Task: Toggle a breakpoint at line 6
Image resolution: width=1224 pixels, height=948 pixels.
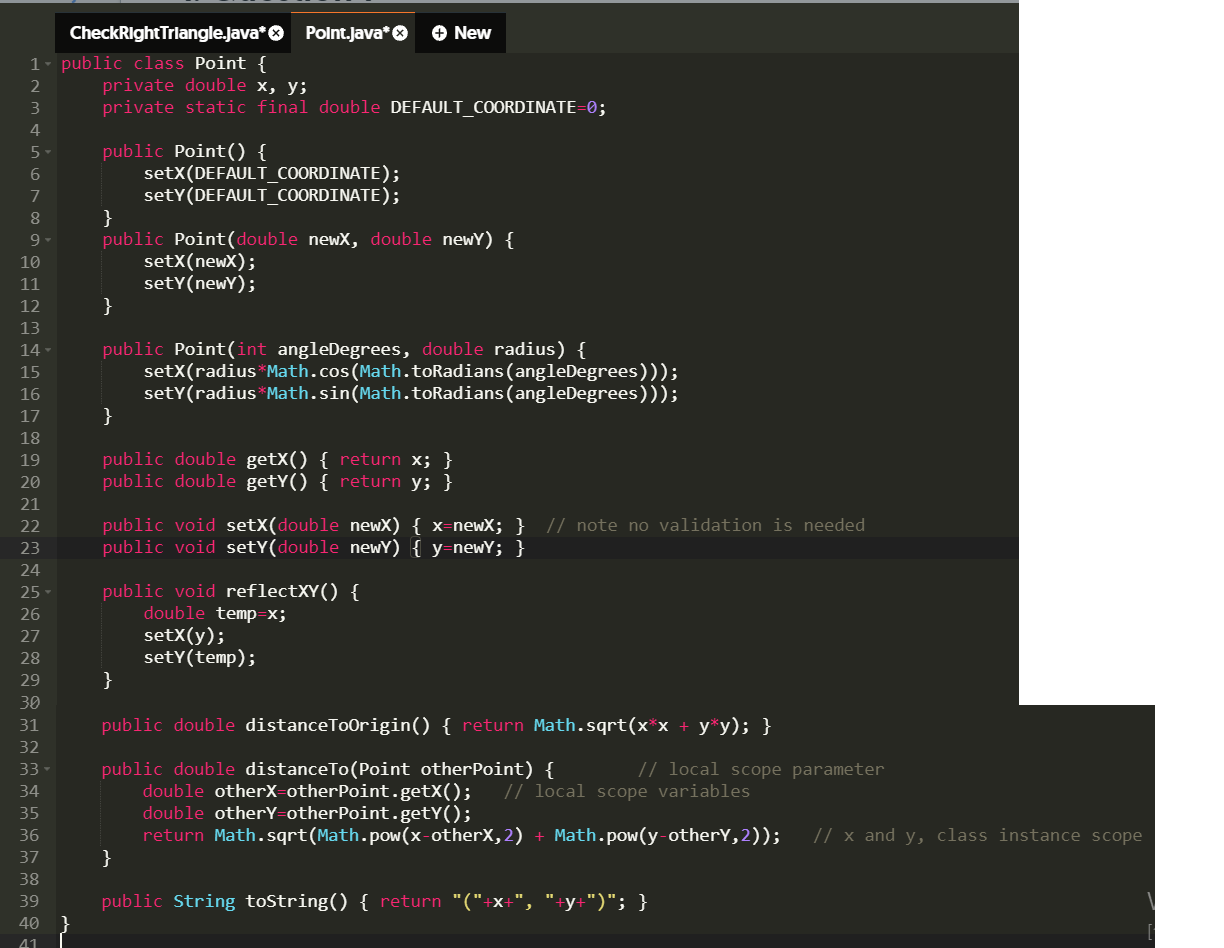Action: click(x=34, y=173)
